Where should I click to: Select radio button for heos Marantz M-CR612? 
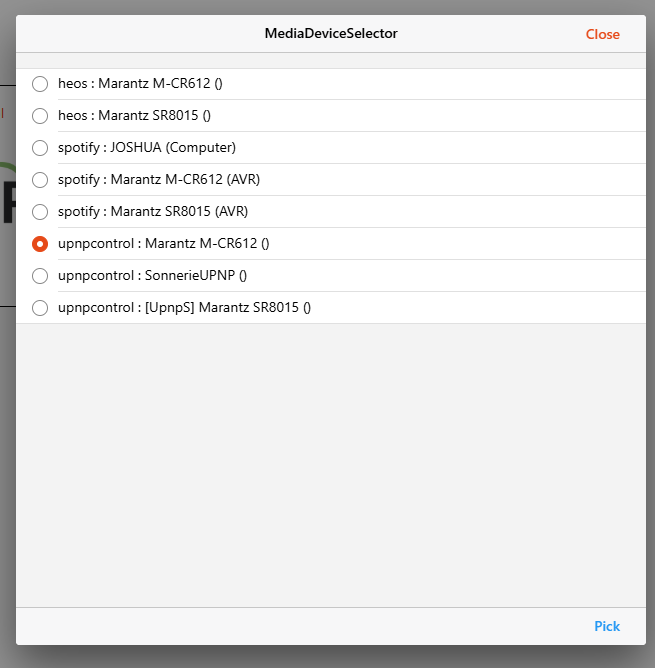(40, 84)
